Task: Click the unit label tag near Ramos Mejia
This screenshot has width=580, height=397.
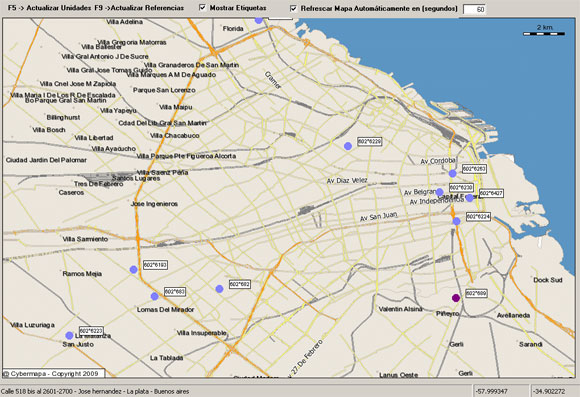Action: tap(155, 265)
